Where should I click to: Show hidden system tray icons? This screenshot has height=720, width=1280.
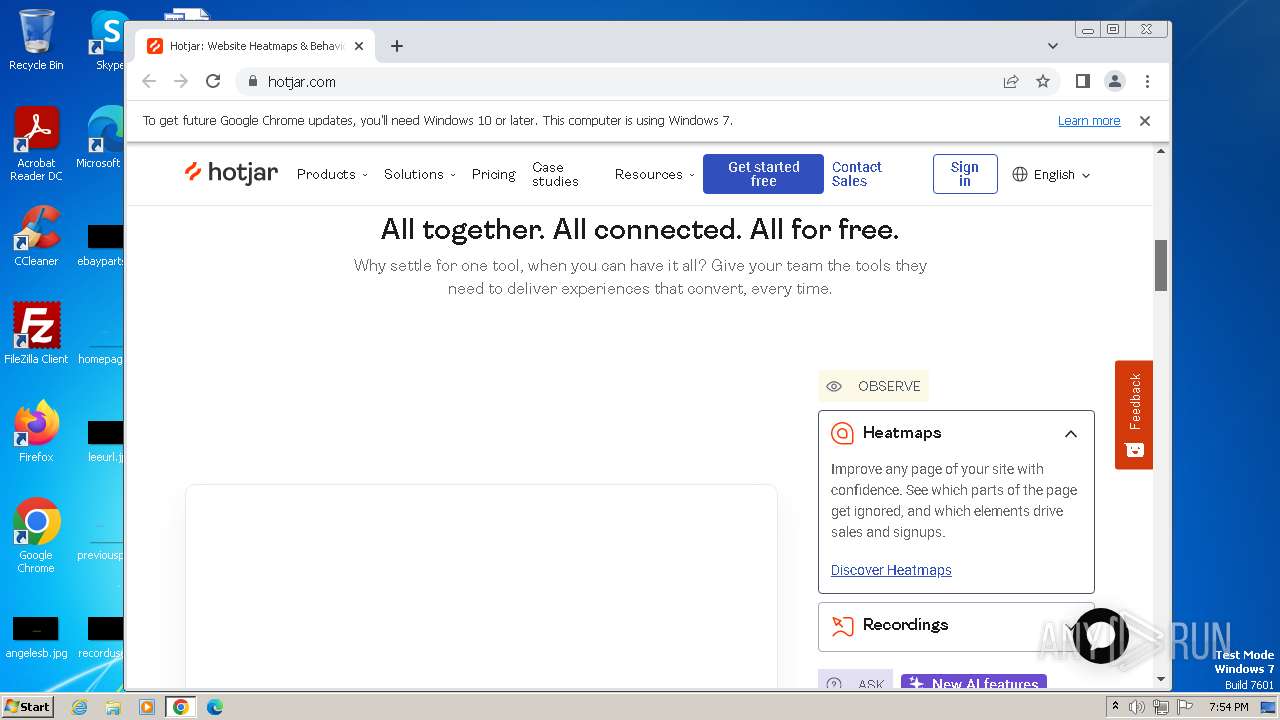point(1113,707)
